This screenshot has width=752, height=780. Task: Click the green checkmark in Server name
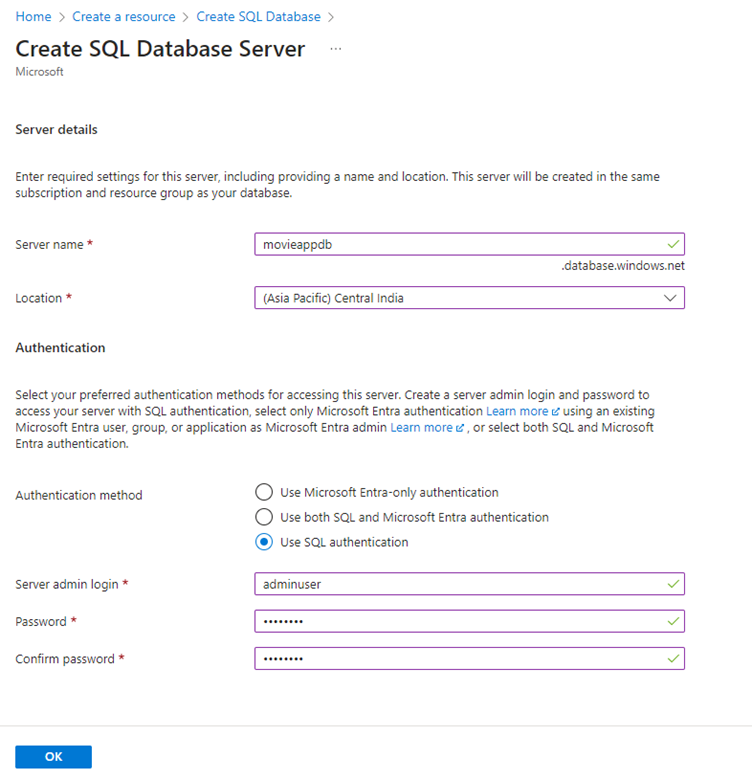click(673, 244)
